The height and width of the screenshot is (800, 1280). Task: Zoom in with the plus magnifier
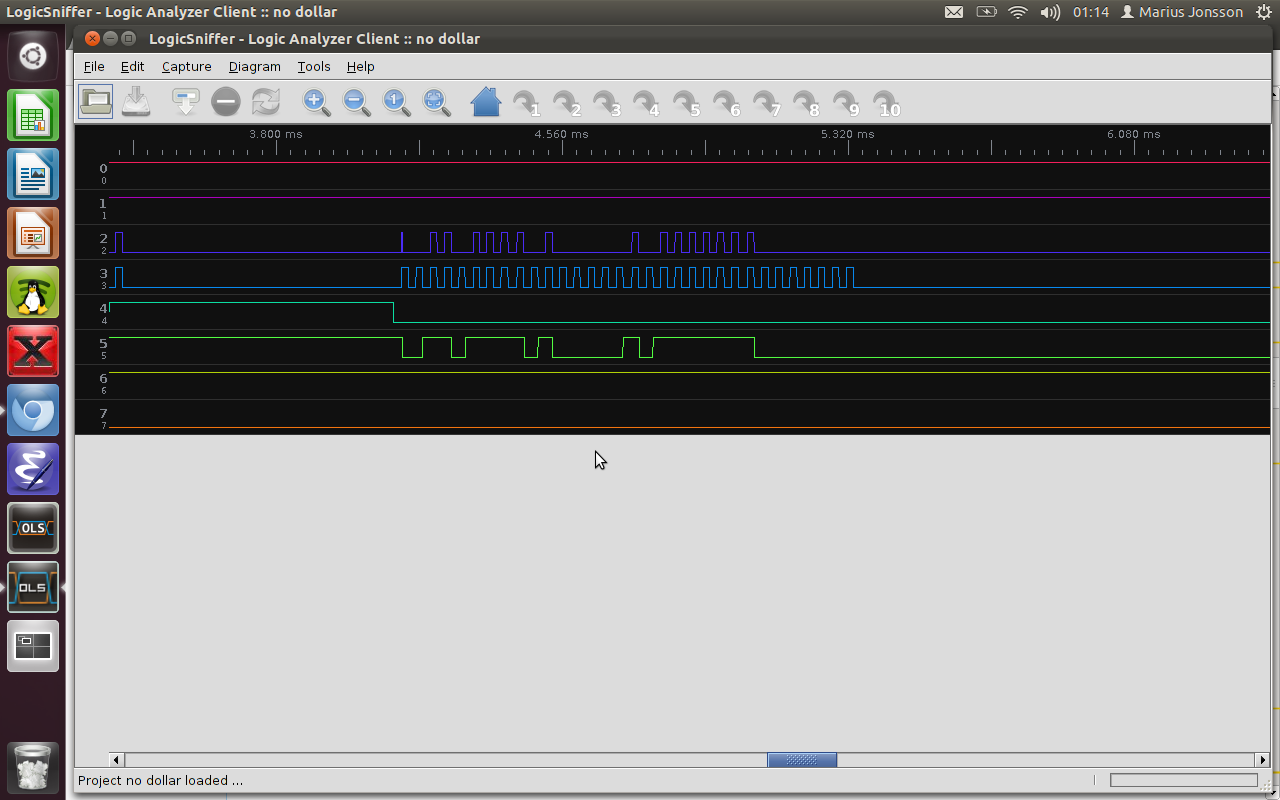point(317,101)
